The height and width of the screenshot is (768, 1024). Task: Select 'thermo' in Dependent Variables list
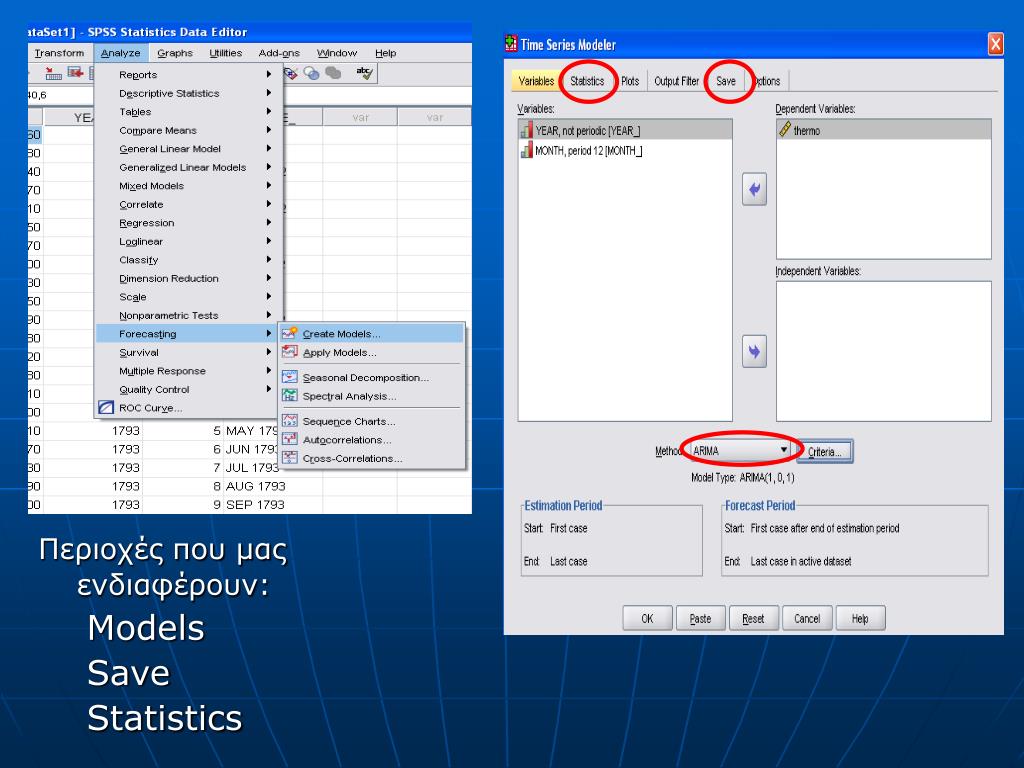coord(884,130)
